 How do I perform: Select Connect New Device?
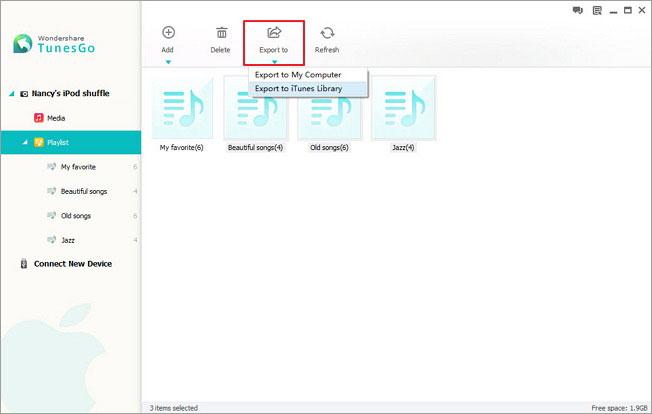(72, 264)
